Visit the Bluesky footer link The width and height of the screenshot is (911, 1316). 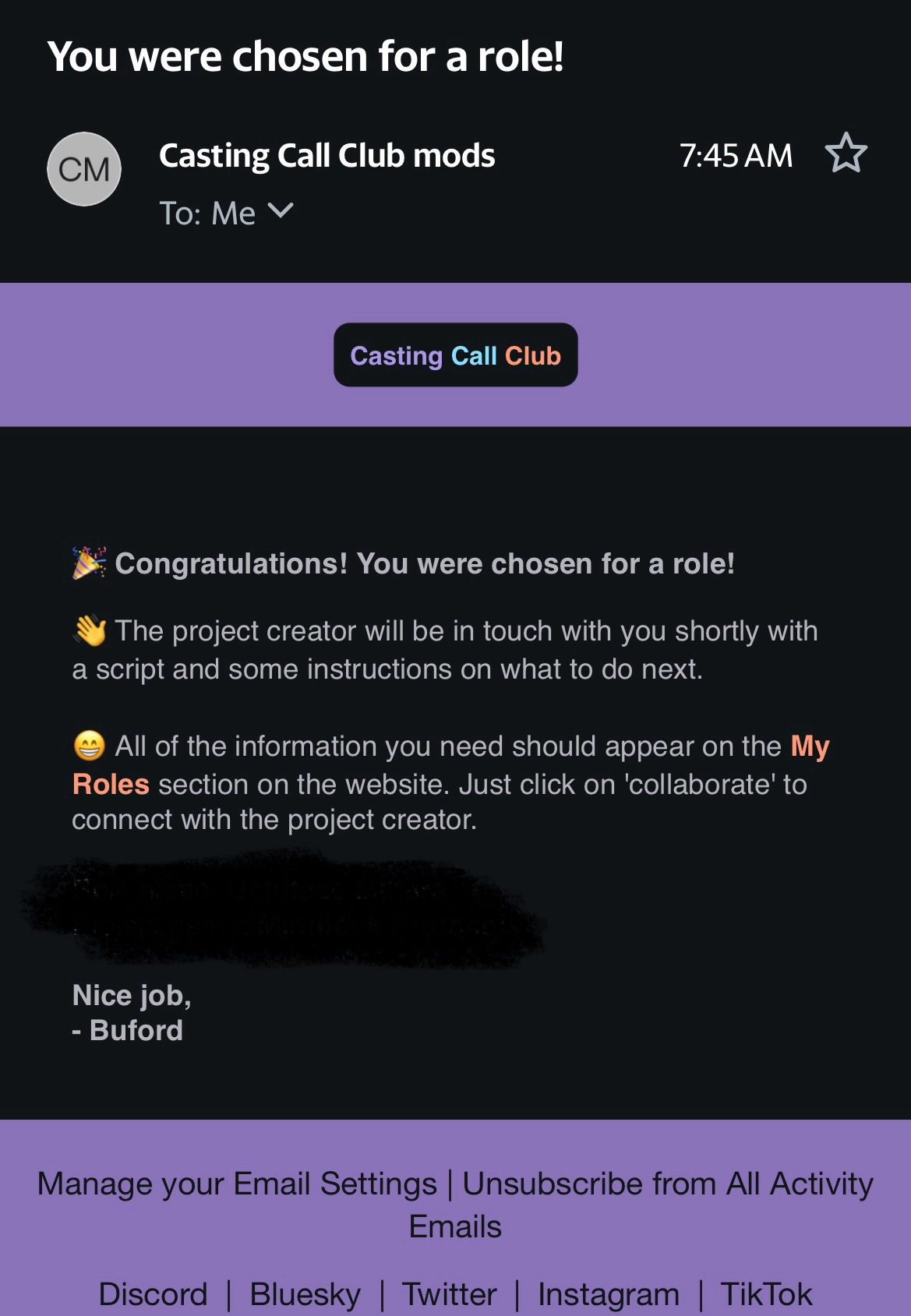(x=305, y=1294)
